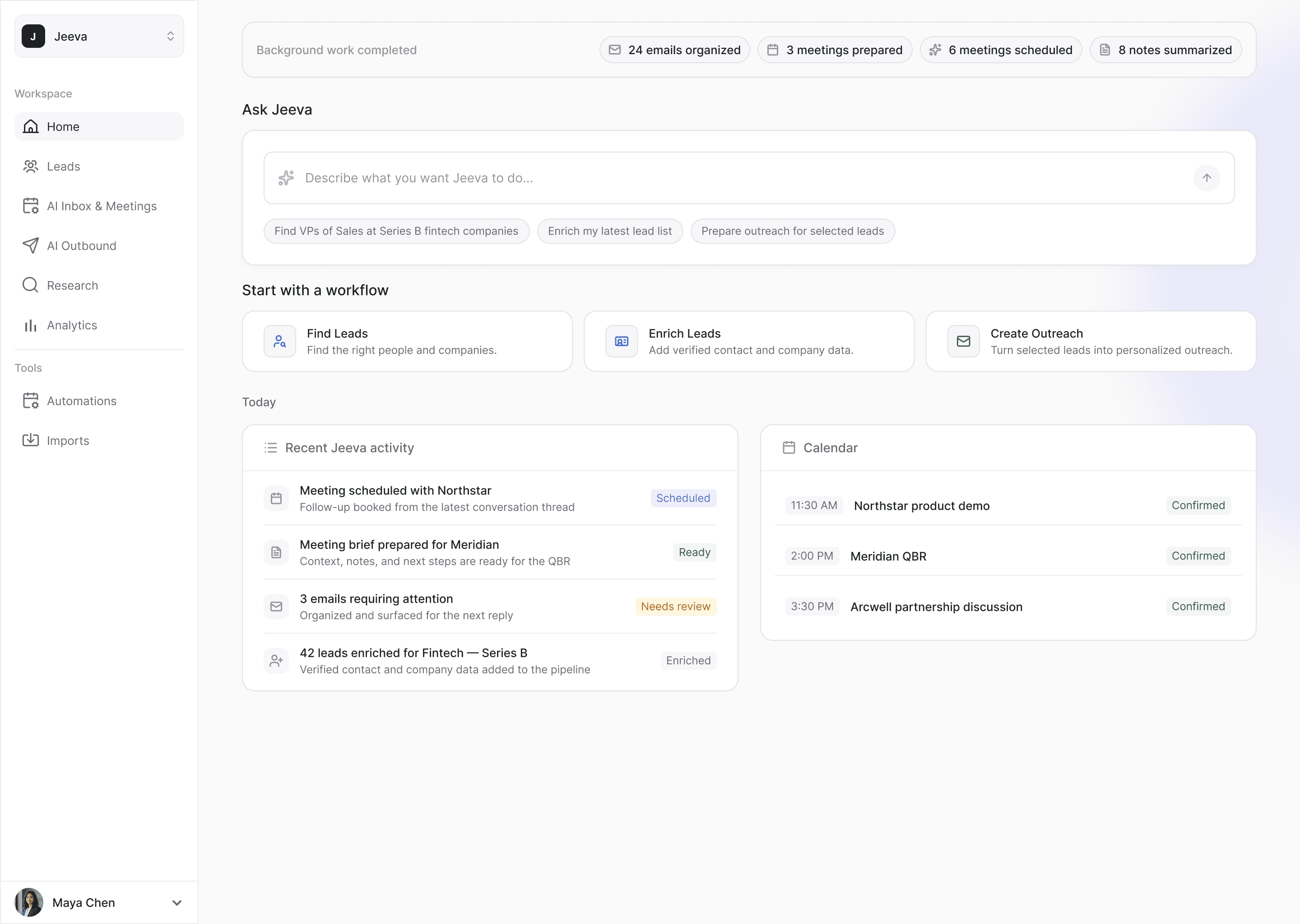Open 'Northstar product demo' calendar event

(921, 506)
